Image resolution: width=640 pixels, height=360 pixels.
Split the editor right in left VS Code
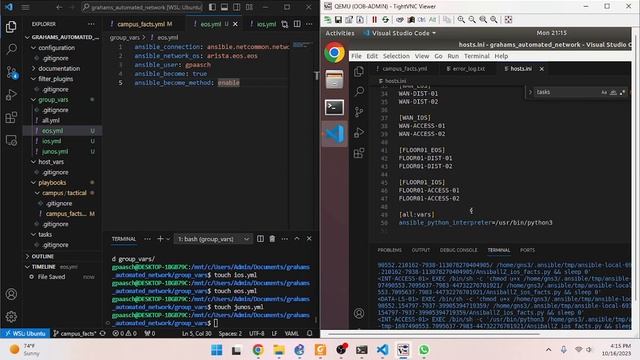(x=297, y=24)
